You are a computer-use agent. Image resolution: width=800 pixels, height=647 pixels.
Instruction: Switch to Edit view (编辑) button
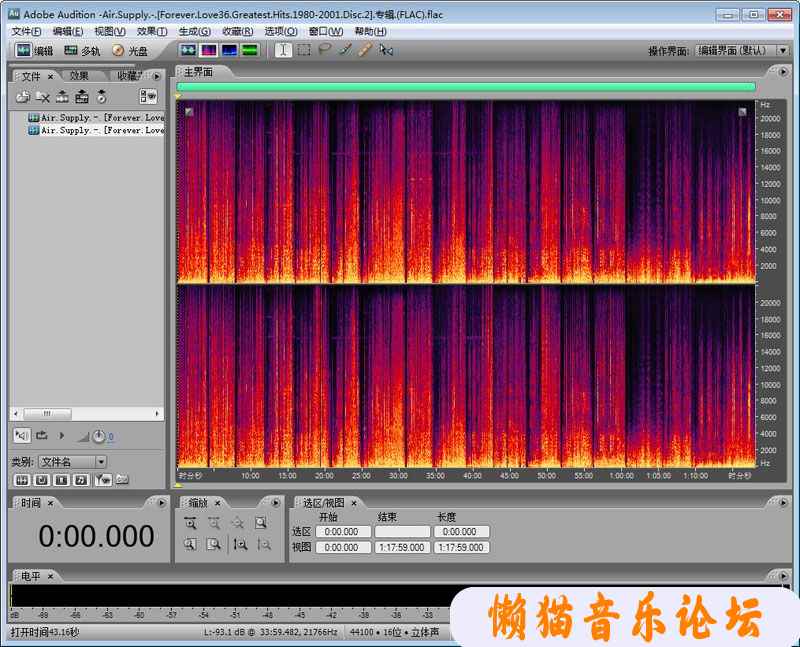[34, 51]
